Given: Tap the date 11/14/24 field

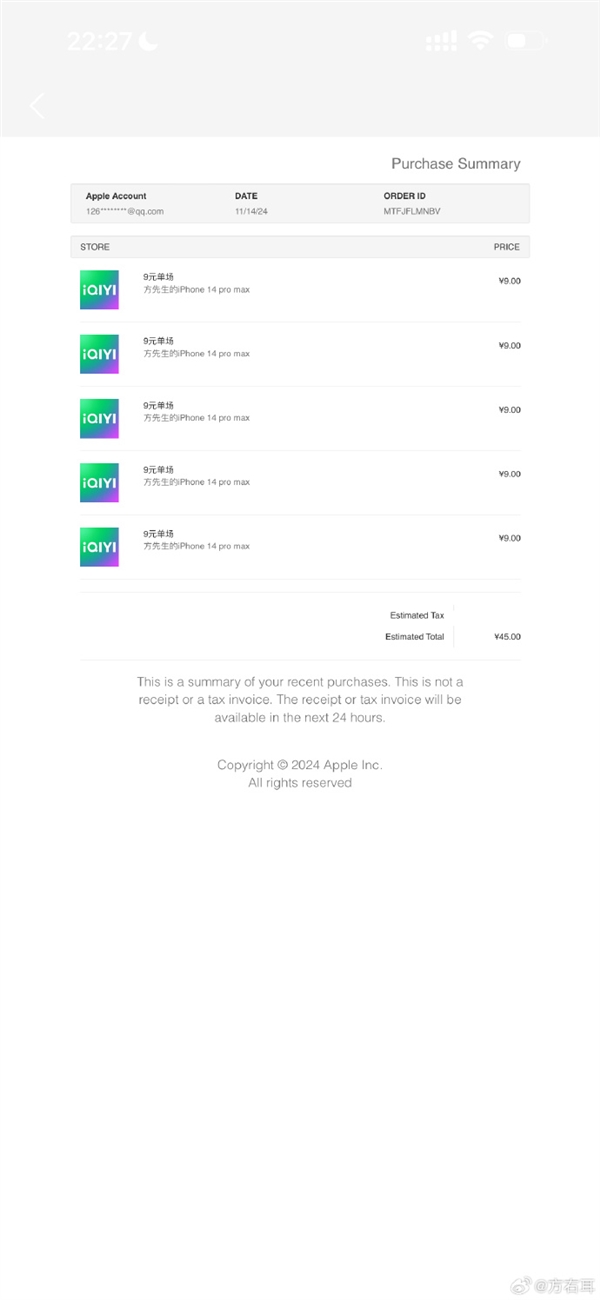Looking at the screenshot, I should pos(251,211).
